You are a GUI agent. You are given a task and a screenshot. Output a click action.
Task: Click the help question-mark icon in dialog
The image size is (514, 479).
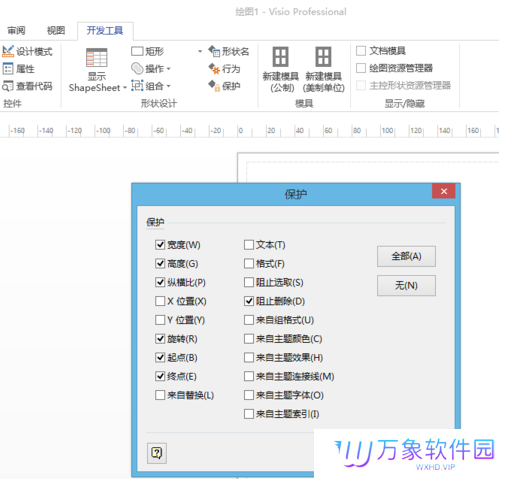(x=157, y=453)
